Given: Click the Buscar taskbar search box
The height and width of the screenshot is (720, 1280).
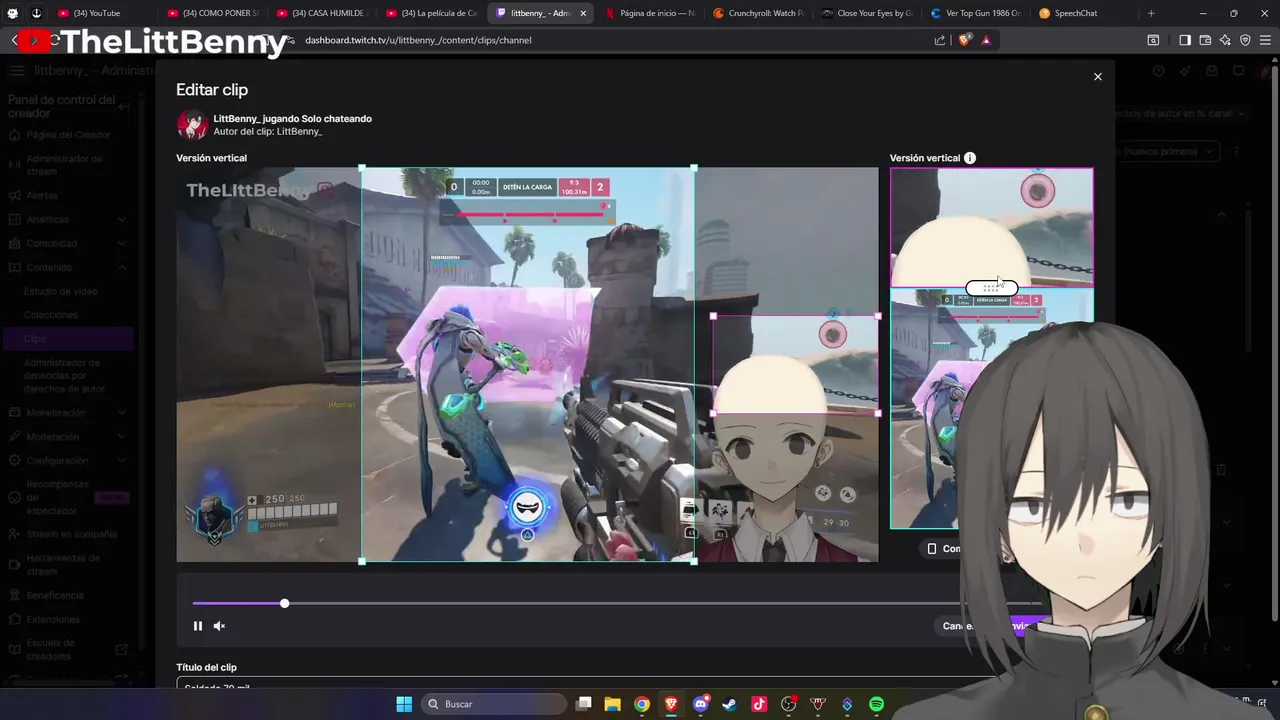Looking at the screenshot, I should (495, 704).
